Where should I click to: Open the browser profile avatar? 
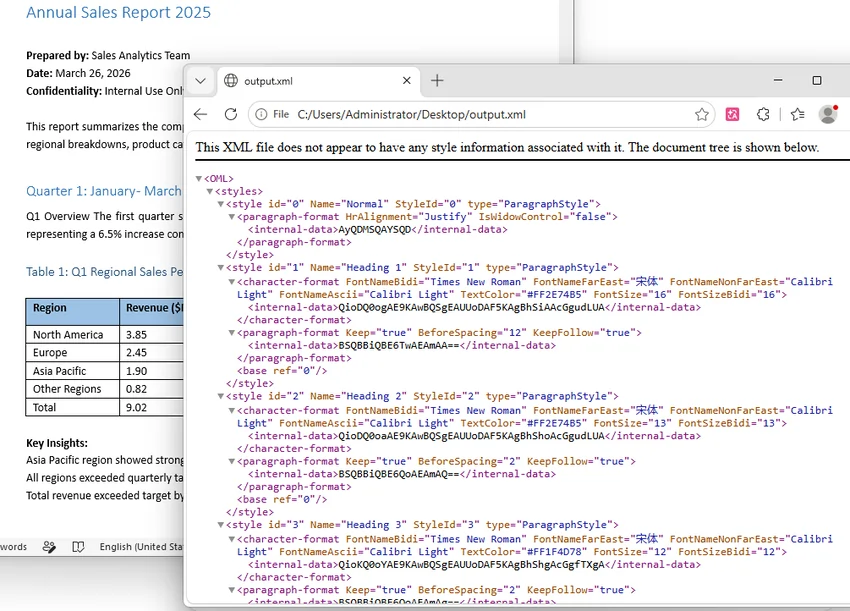click(x=828, y=114)
